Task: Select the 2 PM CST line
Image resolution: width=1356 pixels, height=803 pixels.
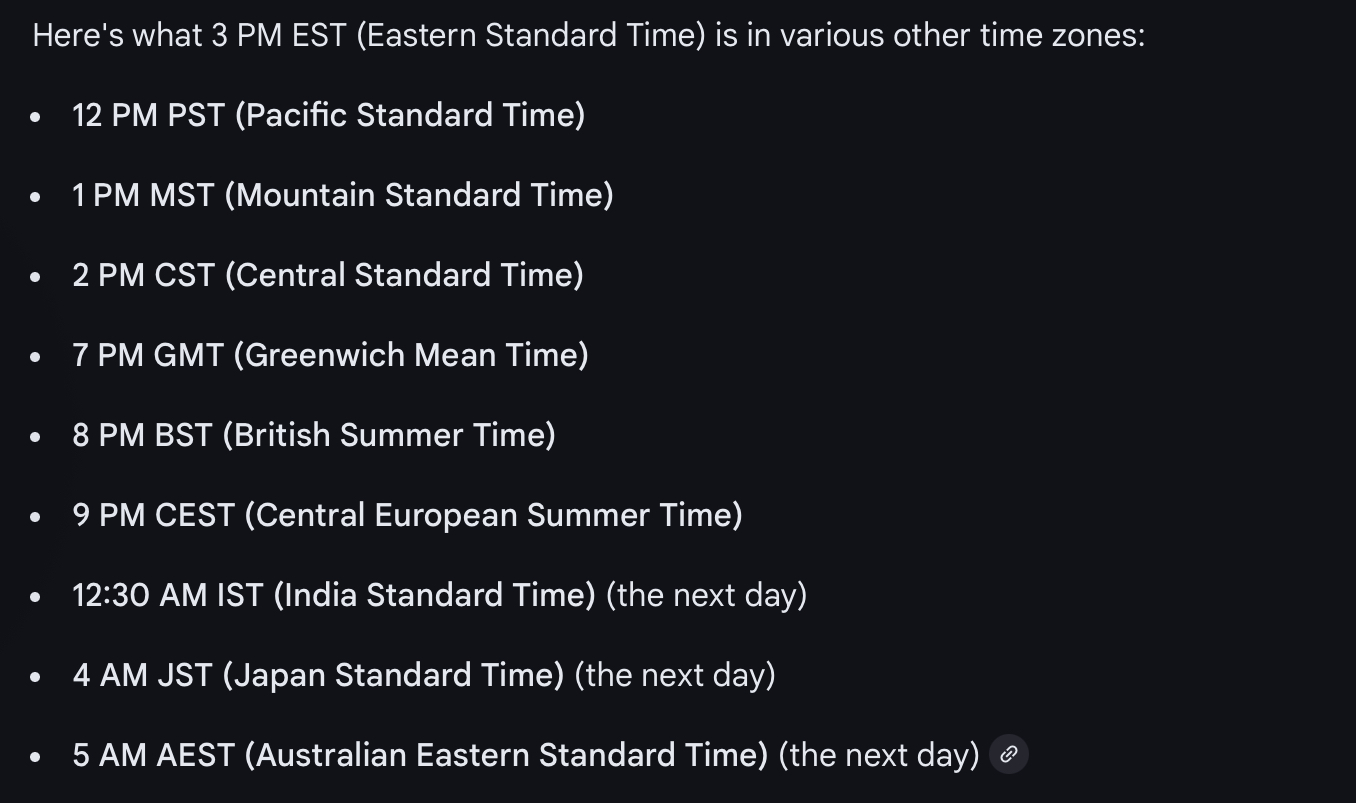Action: pos(328,275)
